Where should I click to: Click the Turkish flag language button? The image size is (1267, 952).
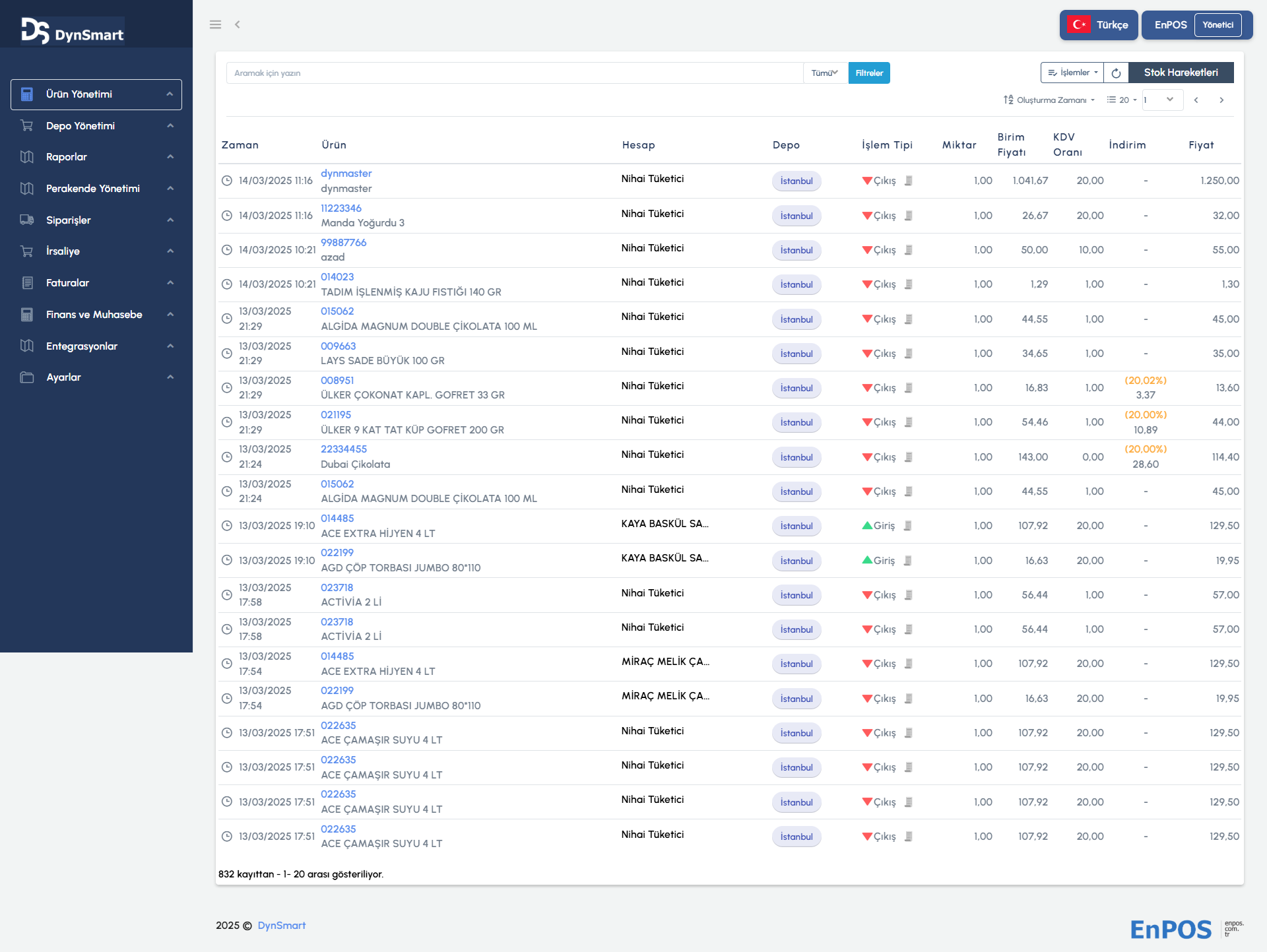coord(1098,25)
